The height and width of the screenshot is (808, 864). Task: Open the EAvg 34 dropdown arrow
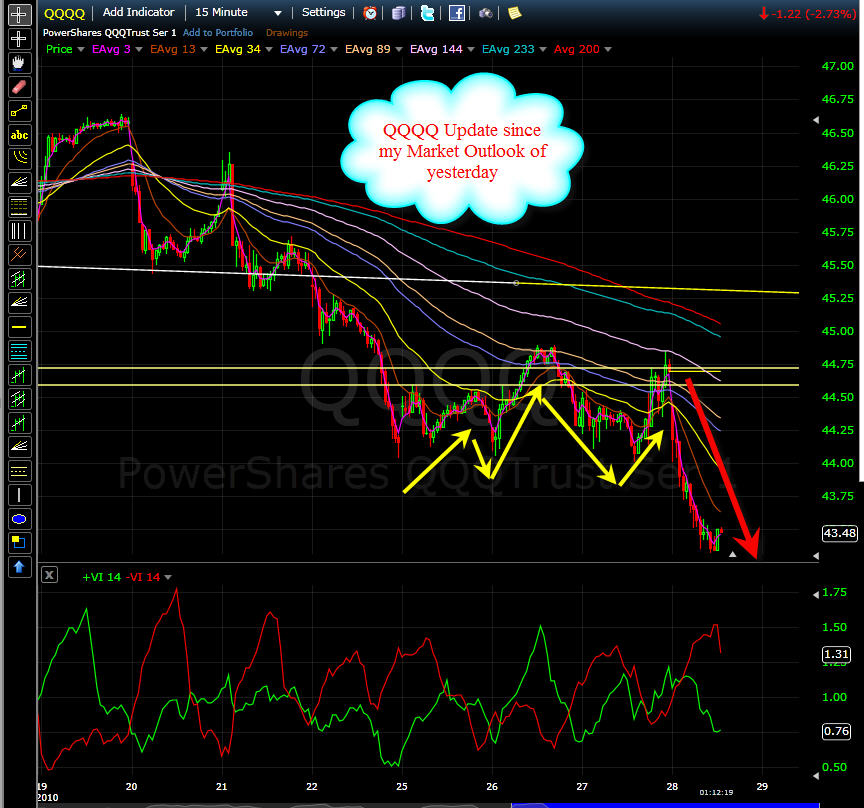pyautogui.click(x=269, y=50)
